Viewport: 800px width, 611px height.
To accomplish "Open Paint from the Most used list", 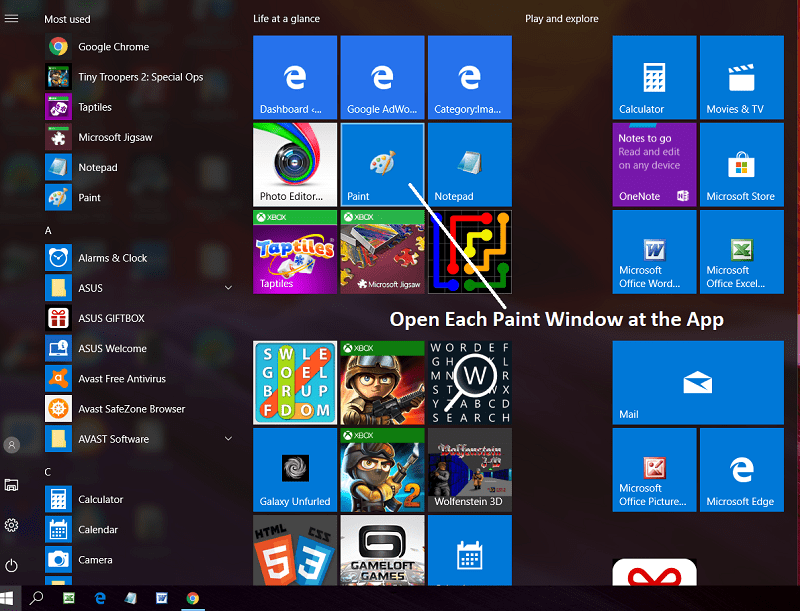I will click(138, 197).
